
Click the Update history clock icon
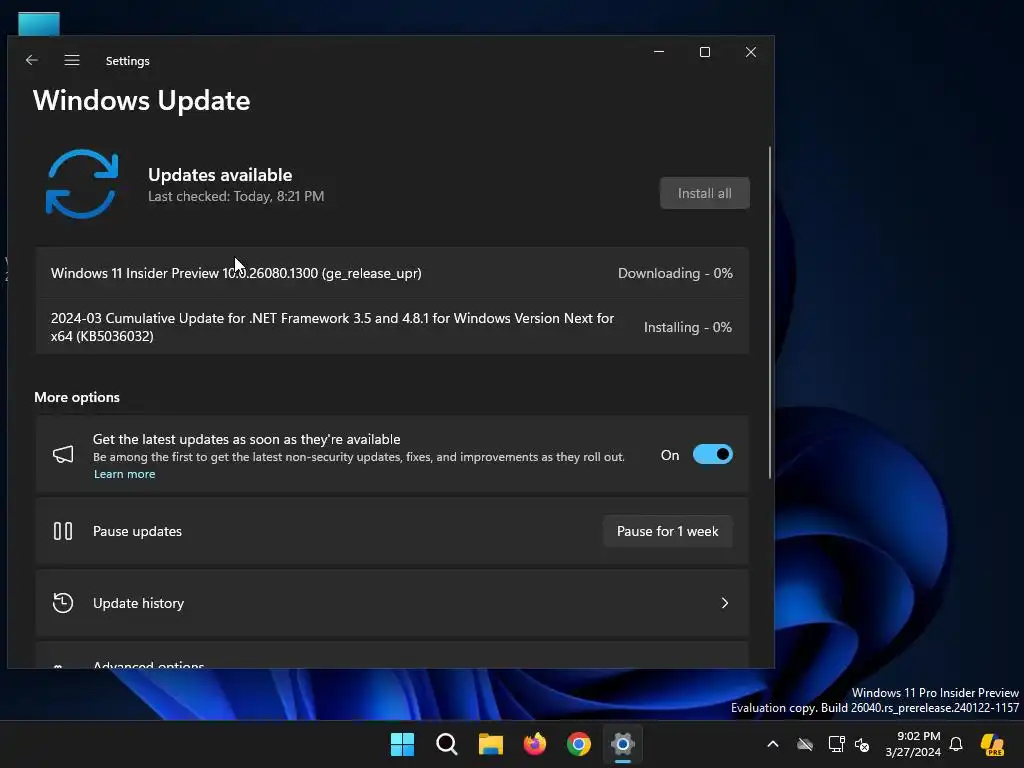pos(63,603)
